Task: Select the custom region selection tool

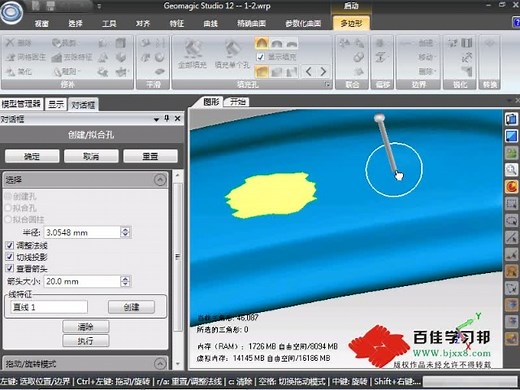Action: [x=511, y=288]
